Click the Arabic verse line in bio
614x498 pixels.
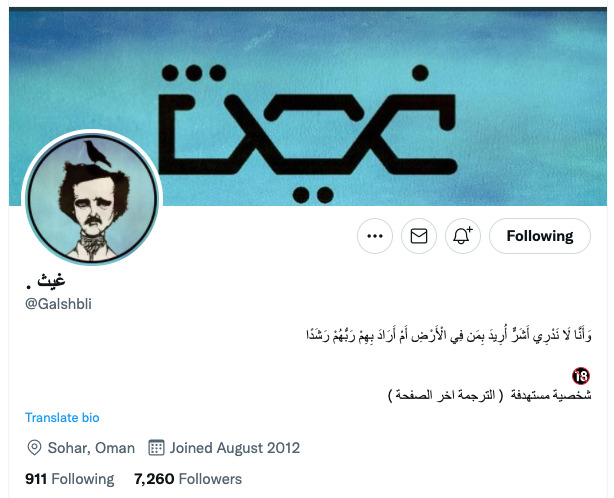449,336
